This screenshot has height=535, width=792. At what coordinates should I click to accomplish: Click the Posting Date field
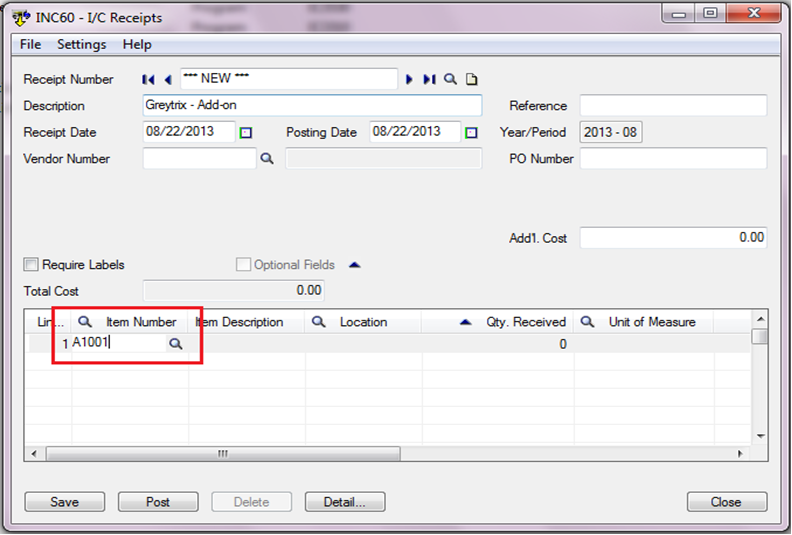[415, 132]
